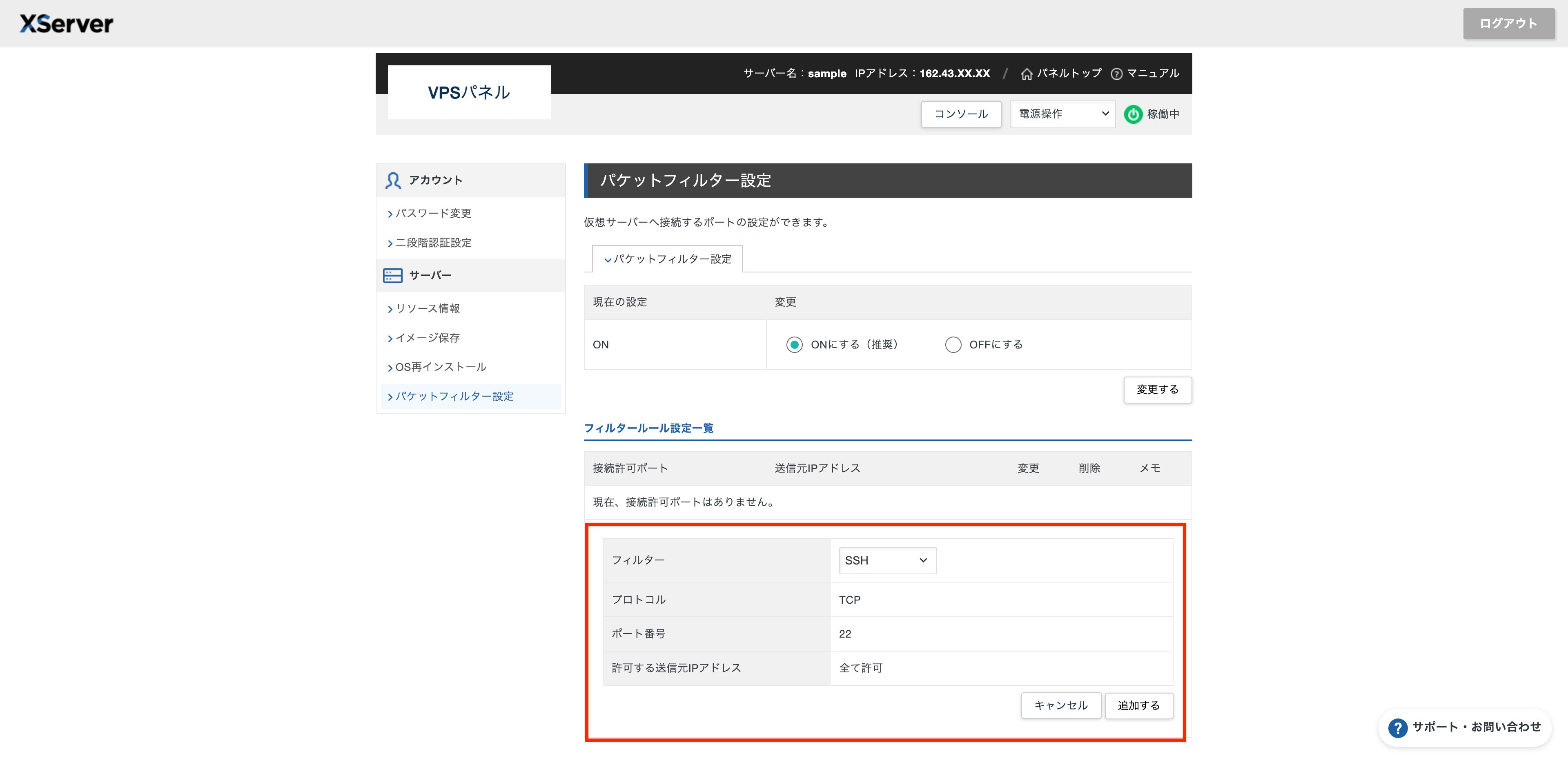The width and height of the screenshot is (1568, 763).
Task: Click the server icon beside サーバー
Action: tap(392, 275)
